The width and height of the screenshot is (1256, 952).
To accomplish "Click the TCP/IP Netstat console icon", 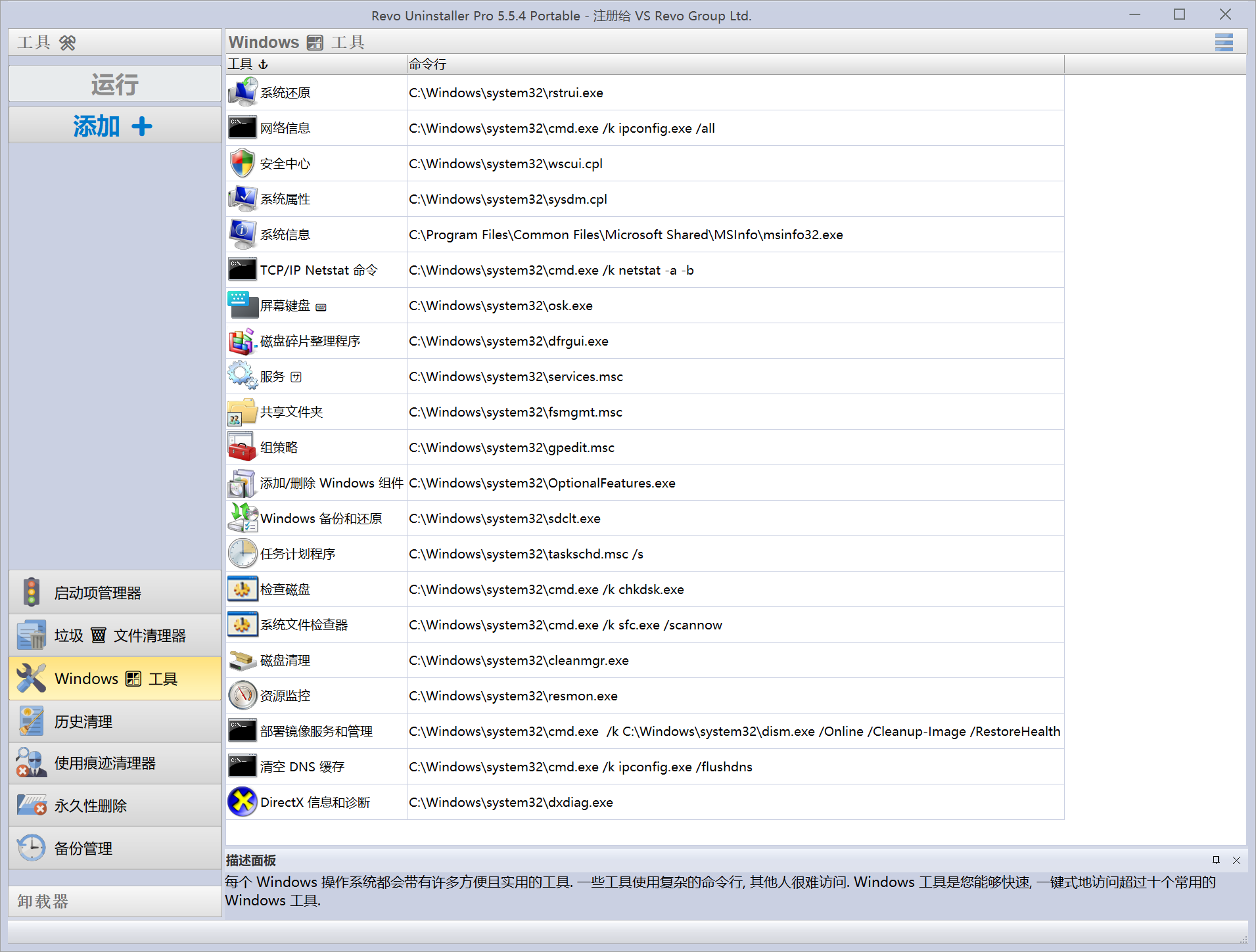I will (243, 269).
